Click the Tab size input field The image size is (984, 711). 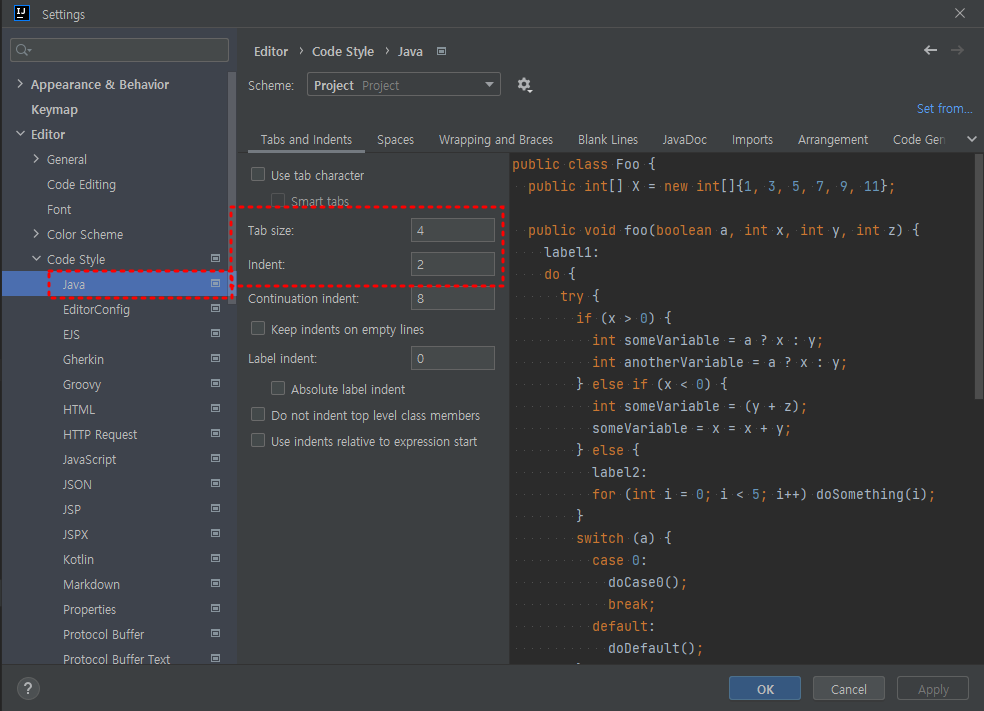pos(452,230)
